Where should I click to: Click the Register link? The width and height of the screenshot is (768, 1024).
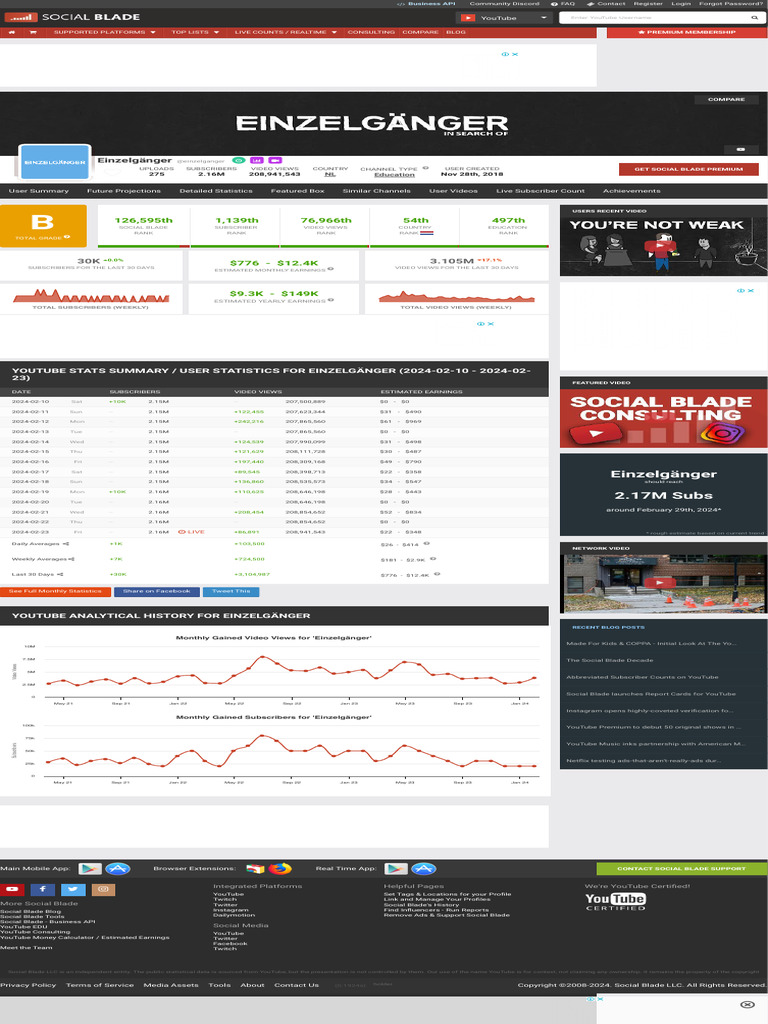coord(648,4)
